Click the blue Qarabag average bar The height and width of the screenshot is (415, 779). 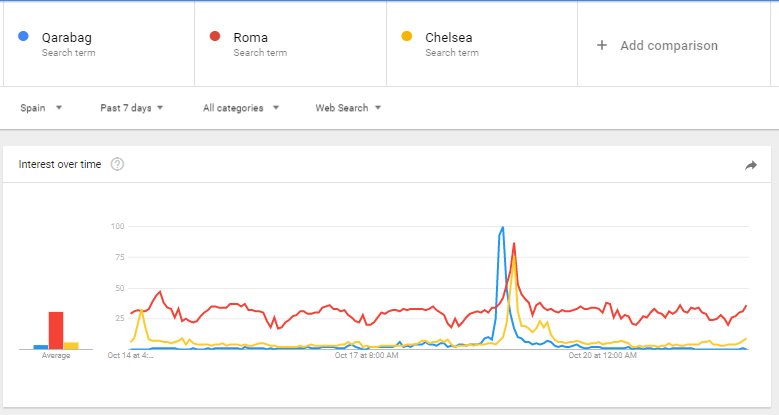click(40, 346)
